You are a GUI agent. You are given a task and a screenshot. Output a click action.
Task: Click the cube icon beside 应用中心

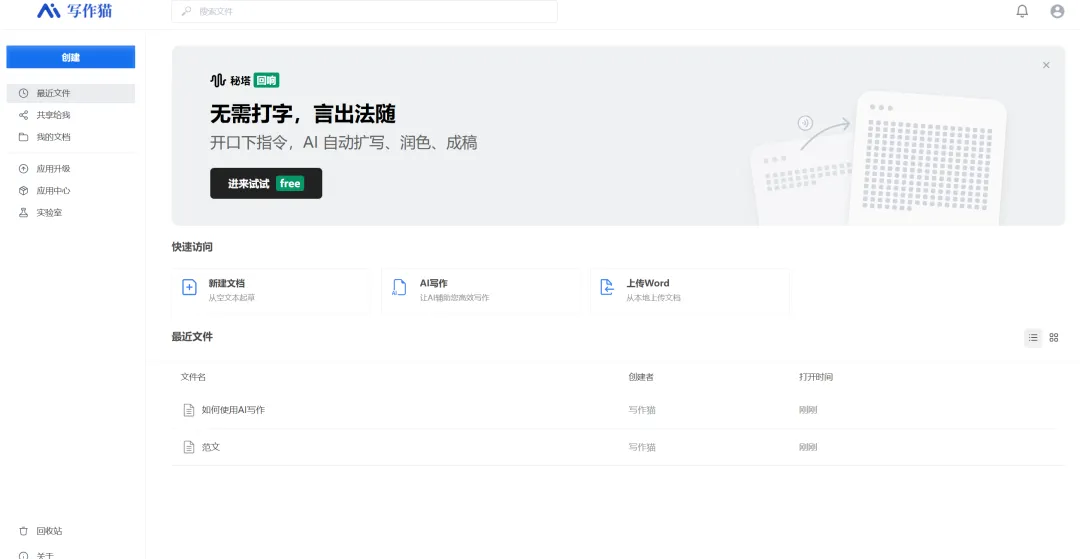[x=23, y=191]
